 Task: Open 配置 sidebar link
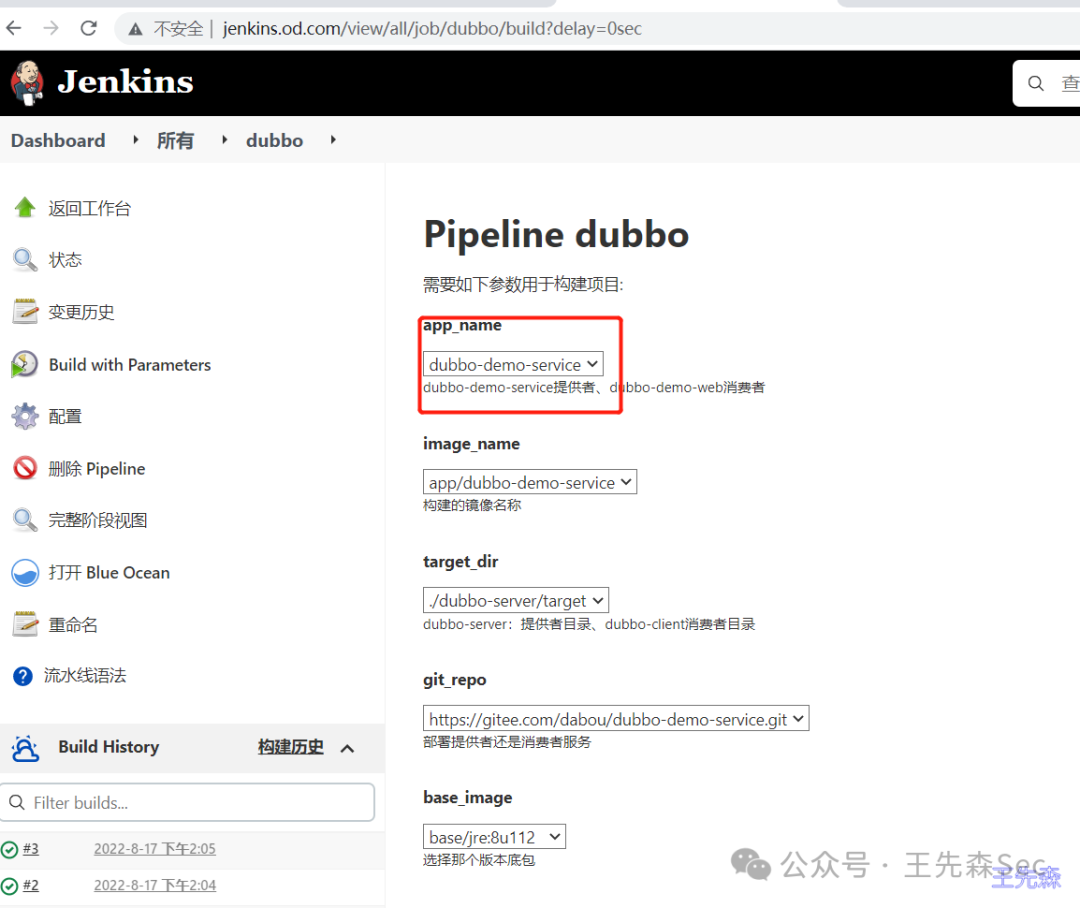pyautogui.click(x=65, y=417)
